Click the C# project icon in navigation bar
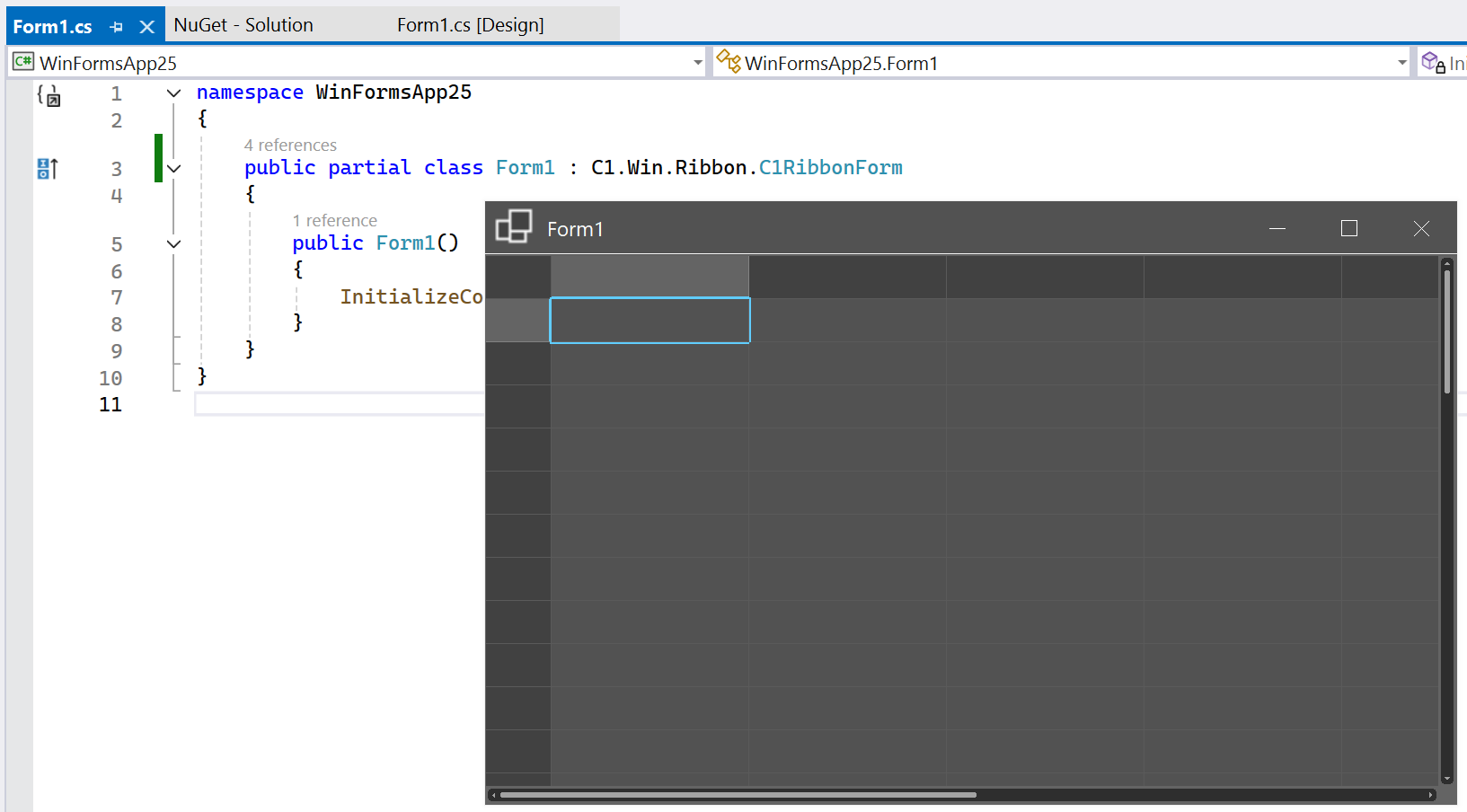This screenshot has height=812, width=1467. click(23, 62)
